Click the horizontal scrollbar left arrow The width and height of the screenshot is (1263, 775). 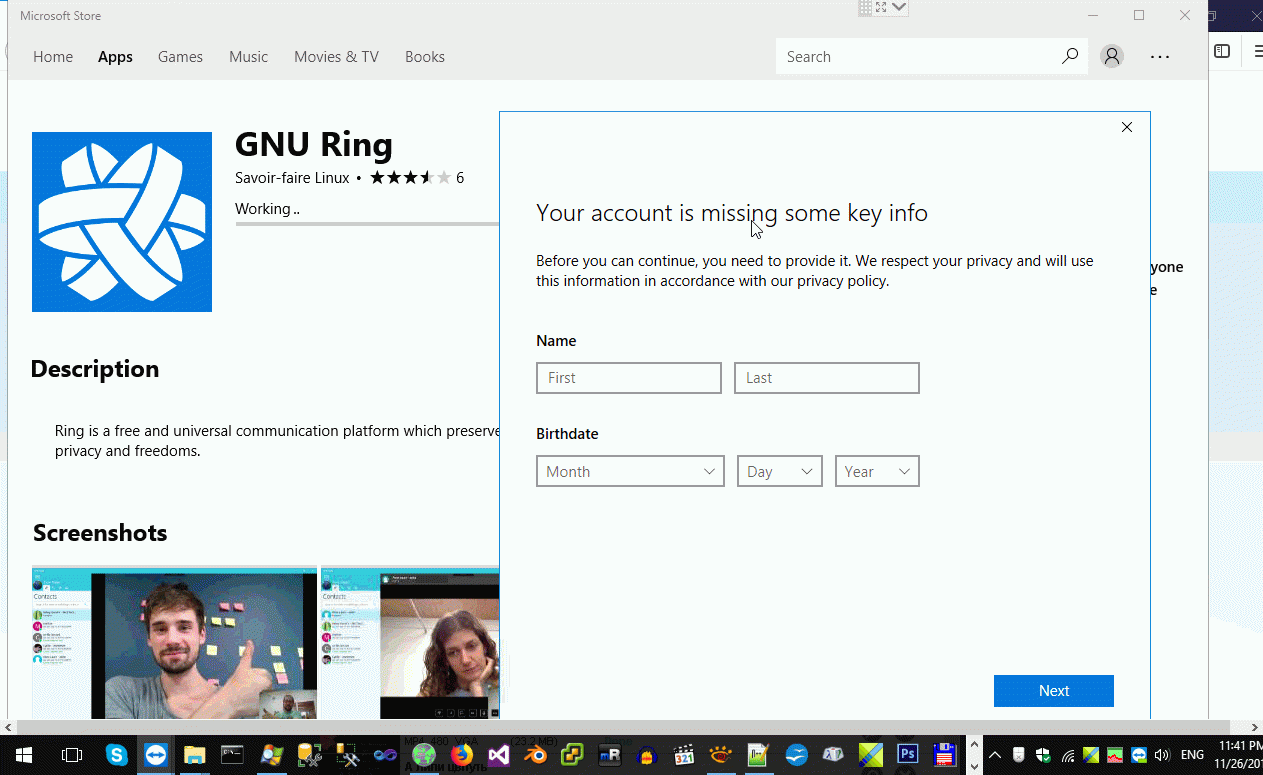click(8, 727)
